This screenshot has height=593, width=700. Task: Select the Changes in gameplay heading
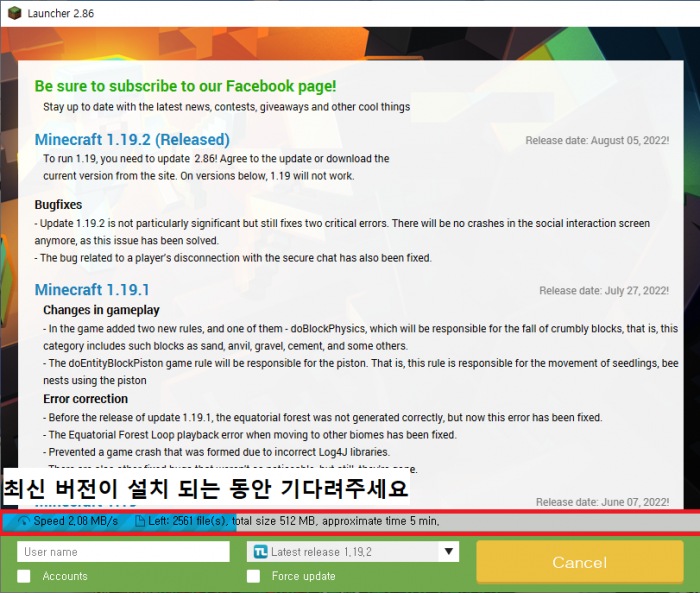[x=101, y=311]
